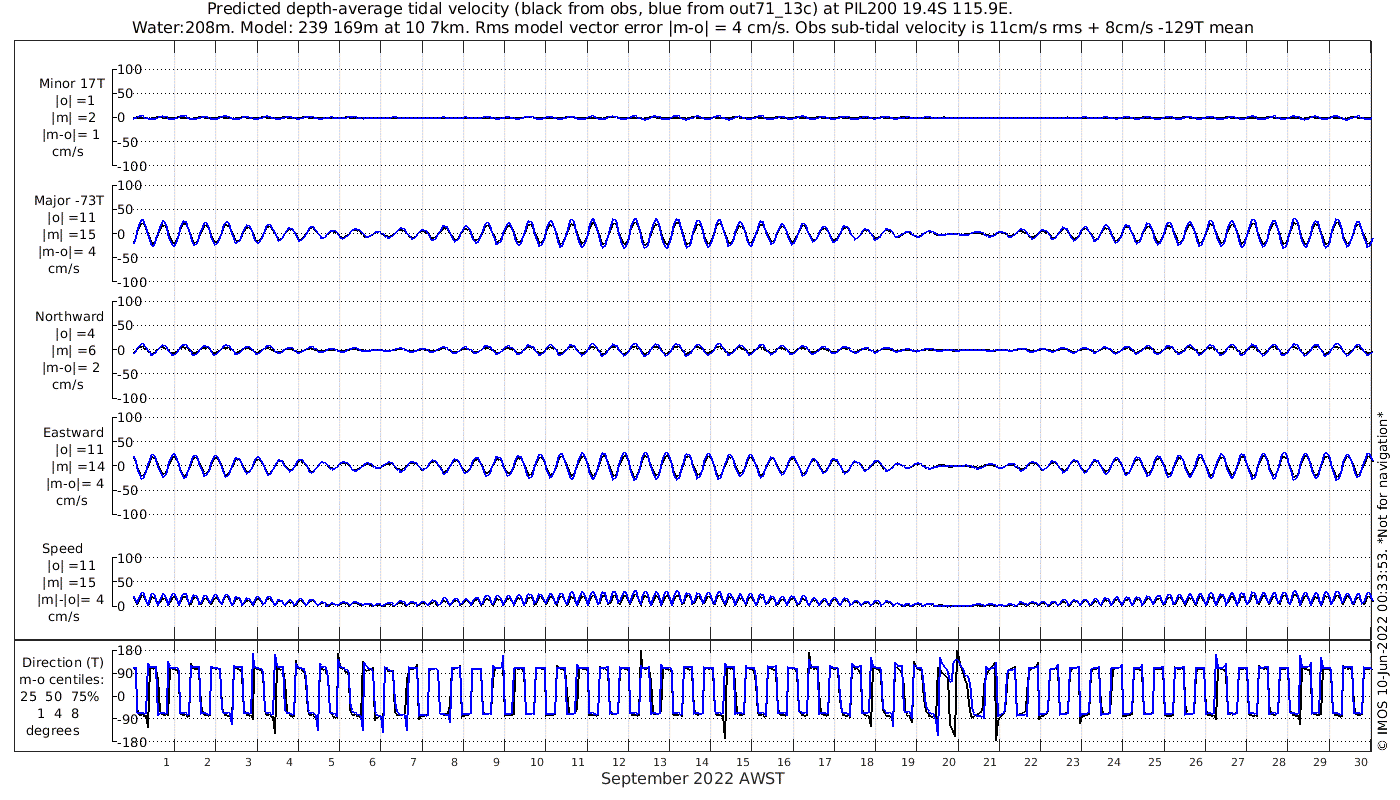Click day 5 tick label on date axis
This screenshot has width=1400, height=800.
tap(331, 761)
